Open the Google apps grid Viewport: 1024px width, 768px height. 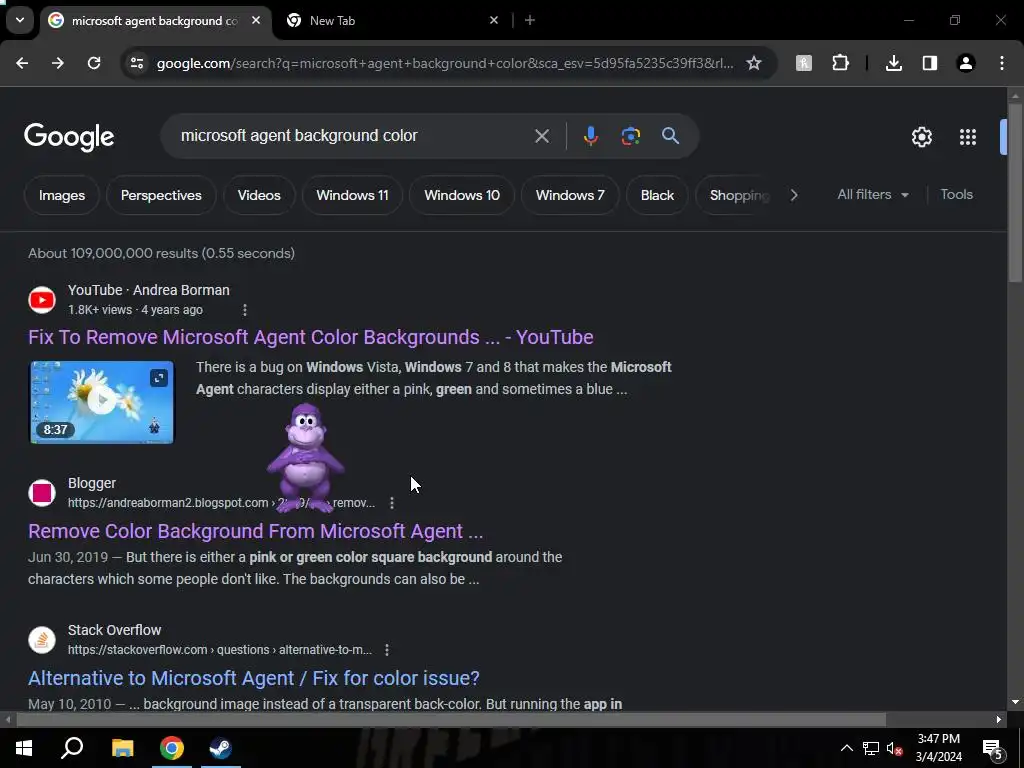[968, 137]
